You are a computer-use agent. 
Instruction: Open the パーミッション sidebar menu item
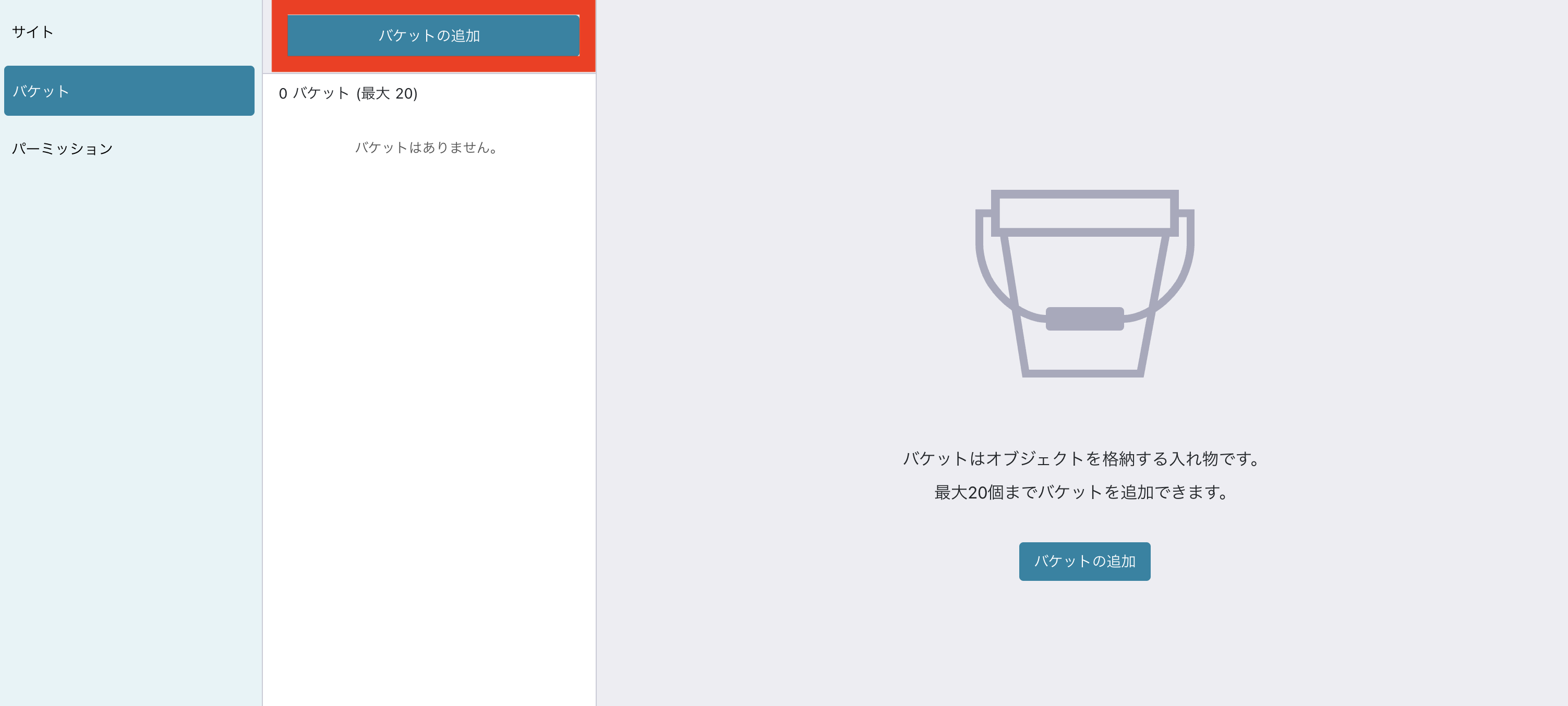pos(63,149)
